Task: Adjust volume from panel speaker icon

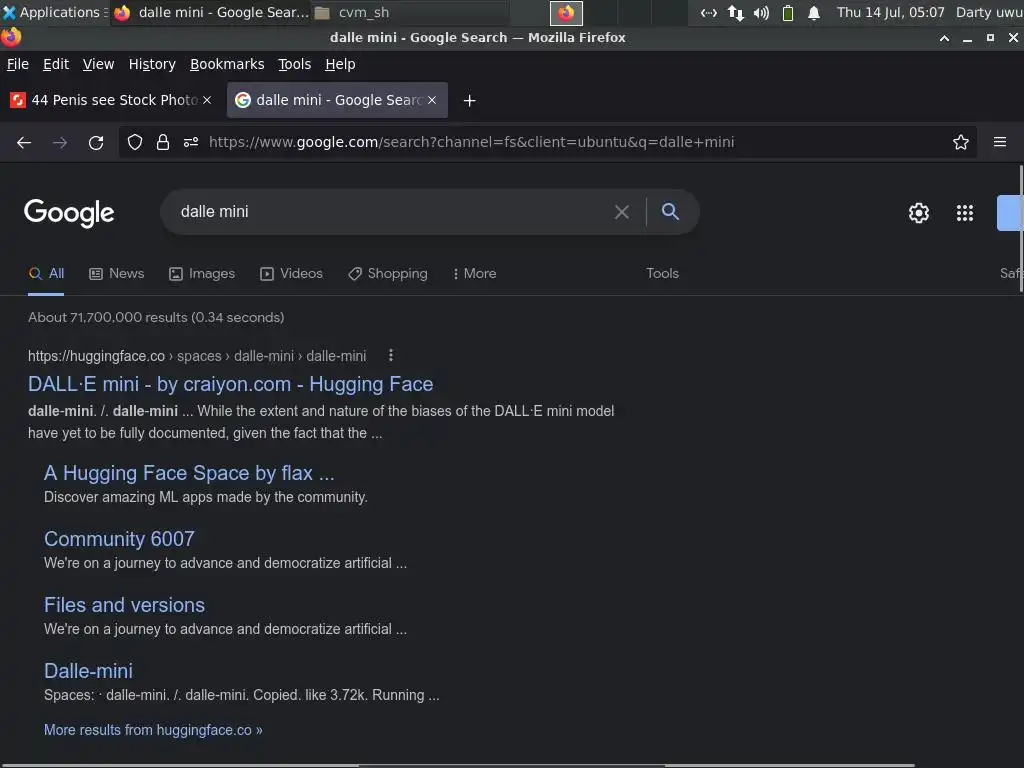Action: [x=761, y=13]
